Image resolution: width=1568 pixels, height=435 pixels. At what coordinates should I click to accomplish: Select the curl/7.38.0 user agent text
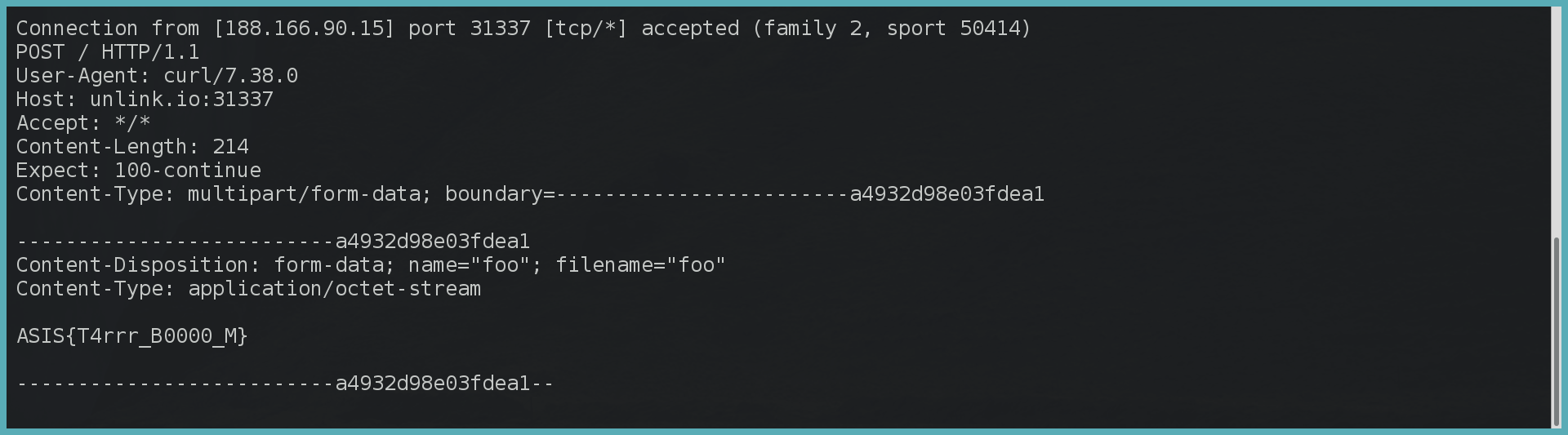(x=231, y=76)
